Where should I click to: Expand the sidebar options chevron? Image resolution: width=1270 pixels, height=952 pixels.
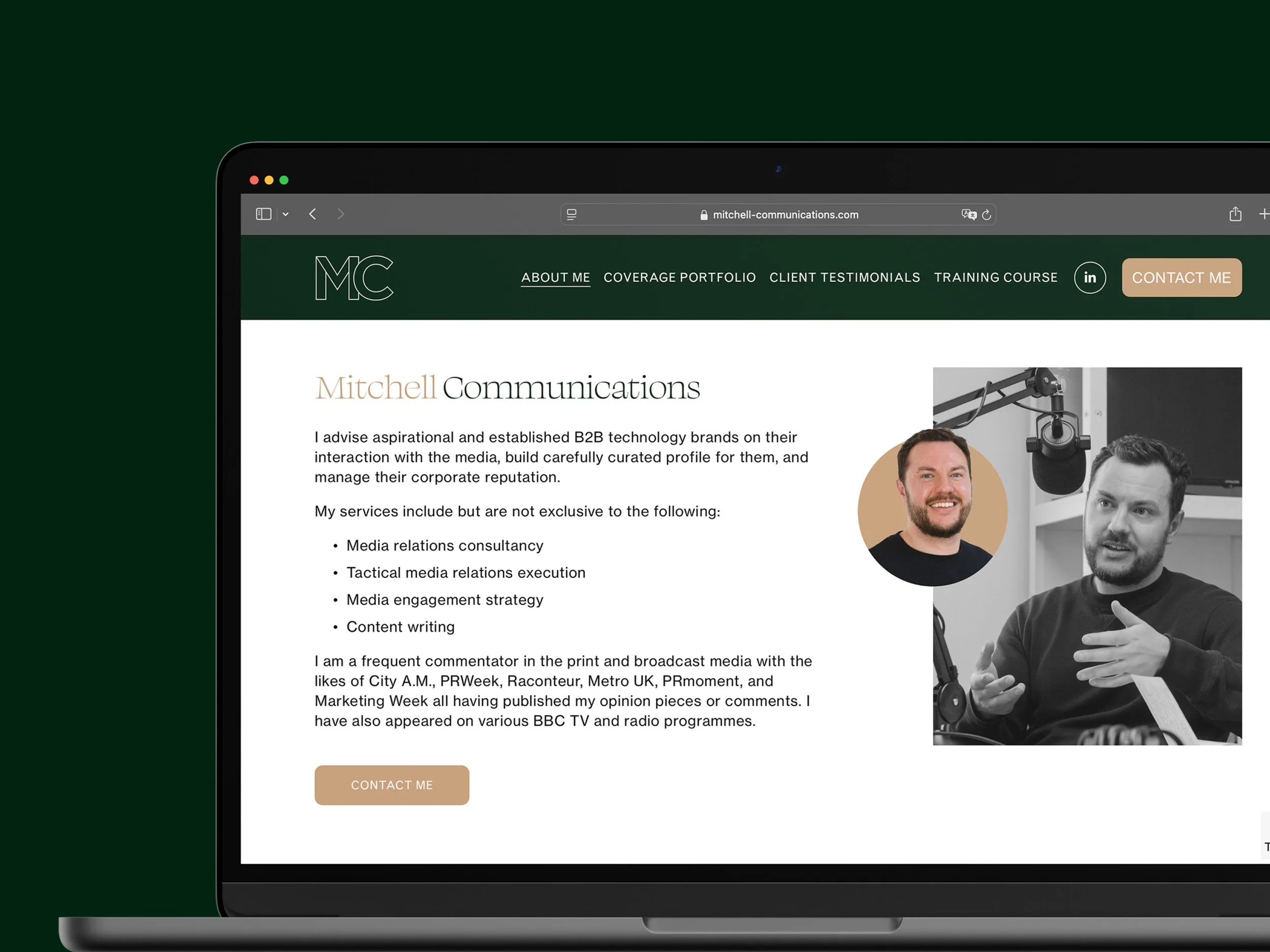click(285, 214)
